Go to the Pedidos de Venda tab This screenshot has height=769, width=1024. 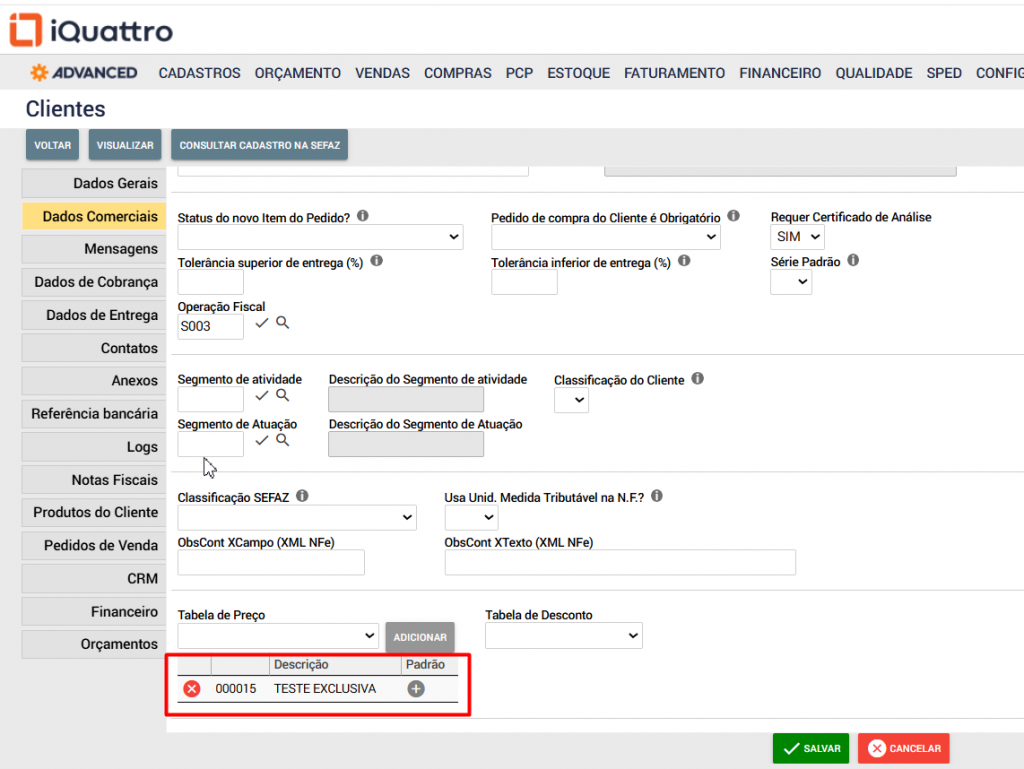(93, 546)
